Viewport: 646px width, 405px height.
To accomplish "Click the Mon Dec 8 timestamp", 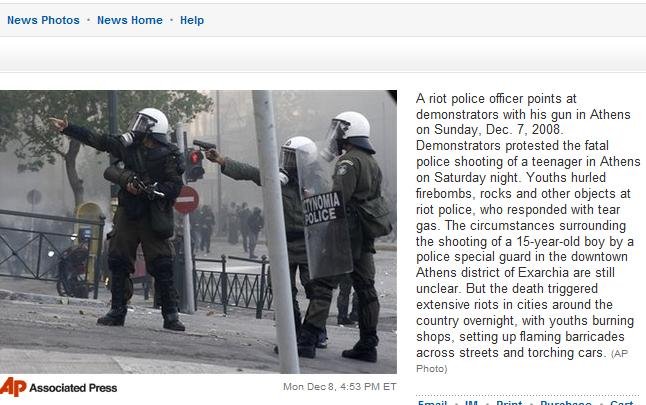I will click(339, 387).
